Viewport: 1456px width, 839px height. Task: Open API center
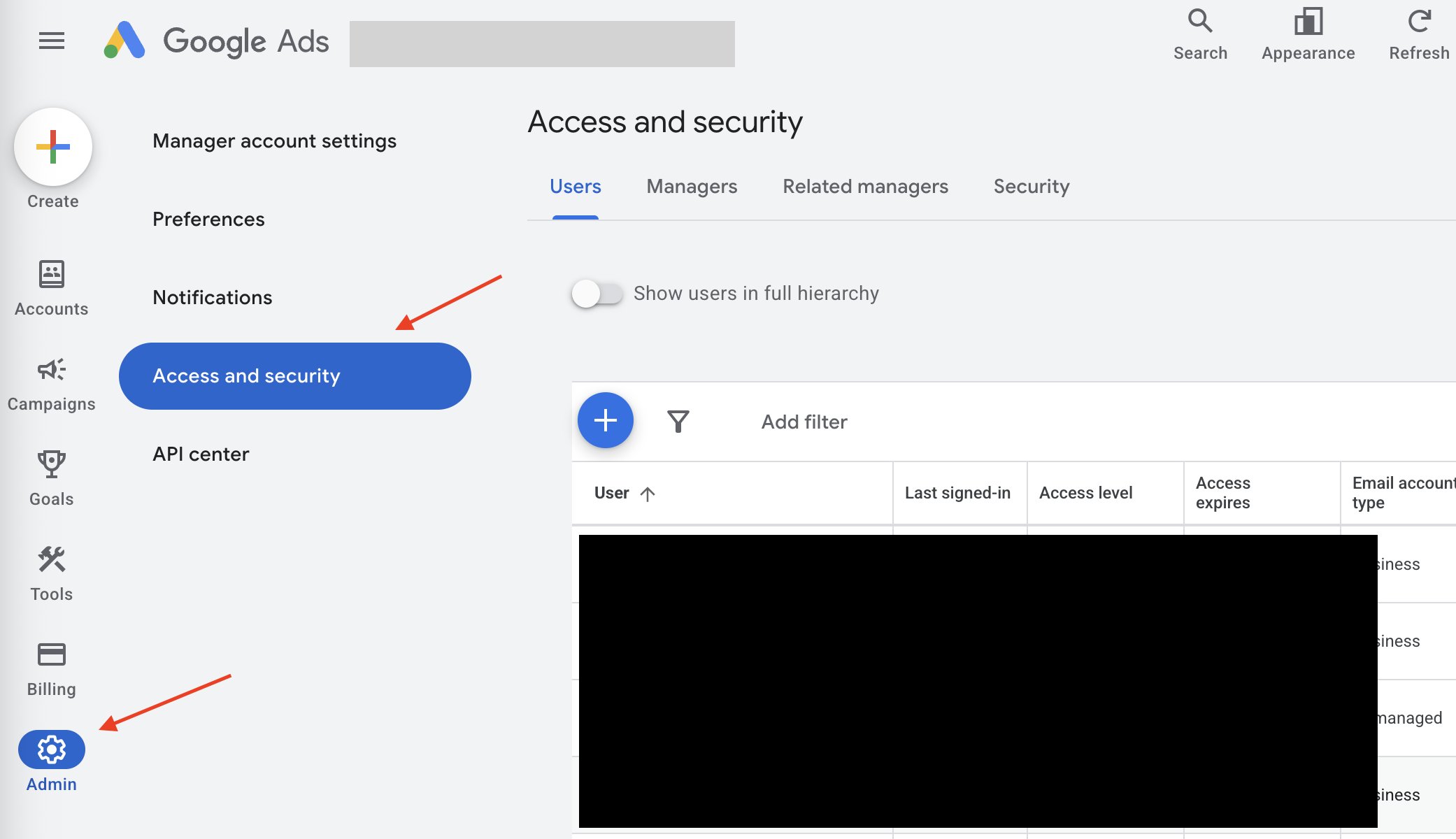tap(201, 454)
